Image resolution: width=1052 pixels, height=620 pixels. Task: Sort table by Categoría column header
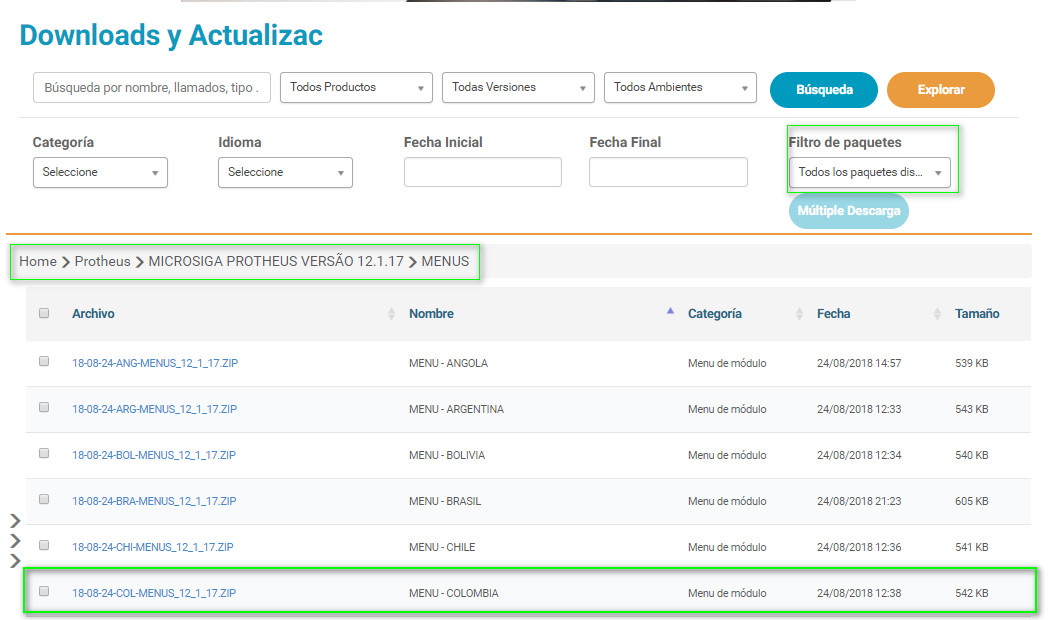click(x=715, y=313)
